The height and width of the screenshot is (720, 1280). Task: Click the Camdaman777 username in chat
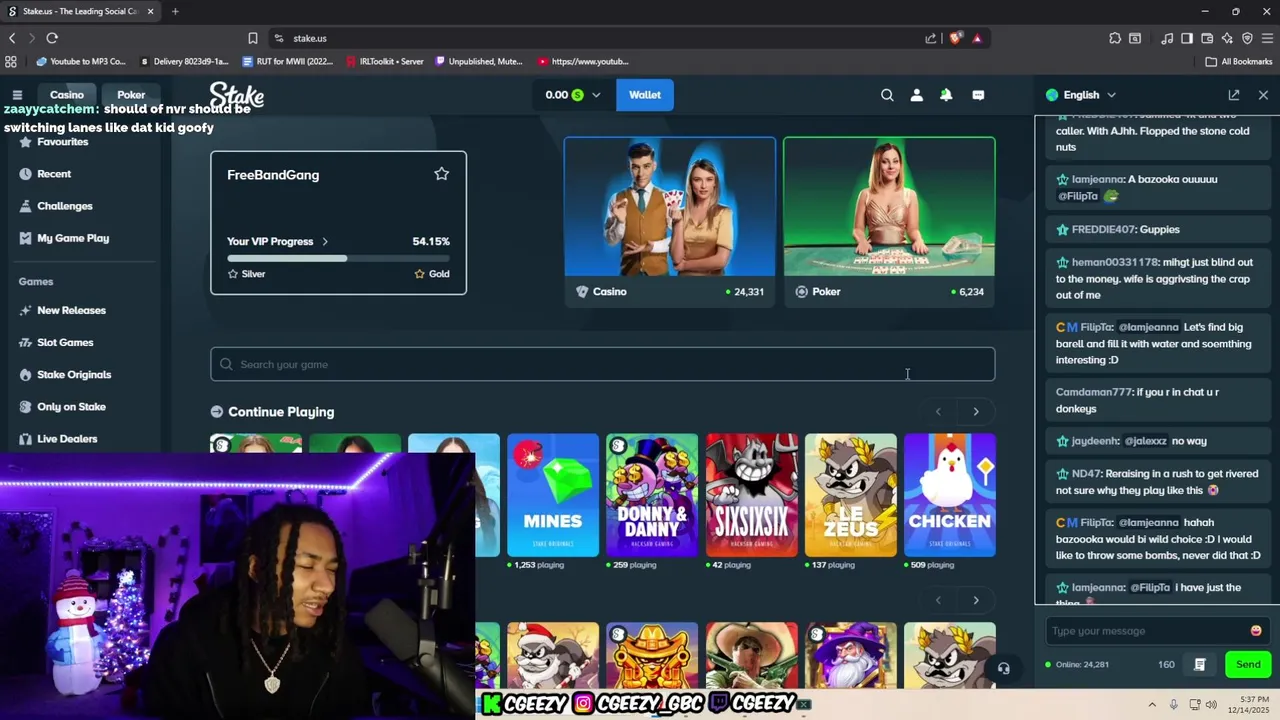(1095, 392)
